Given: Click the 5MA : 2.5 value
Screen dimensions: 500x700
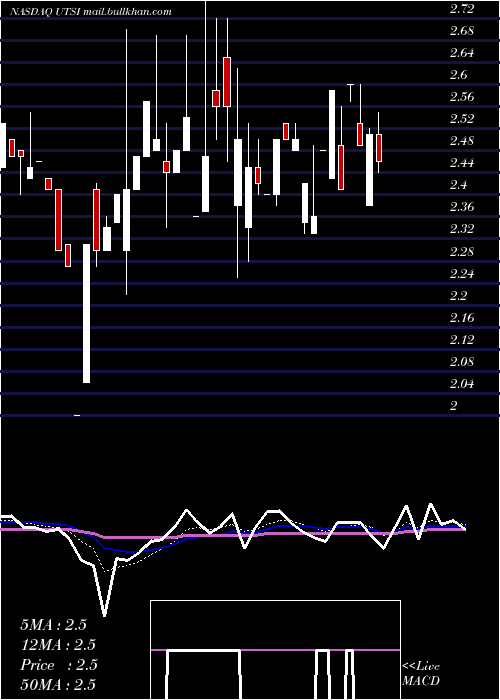Looking at the screenshot, I should click(53, 625).
